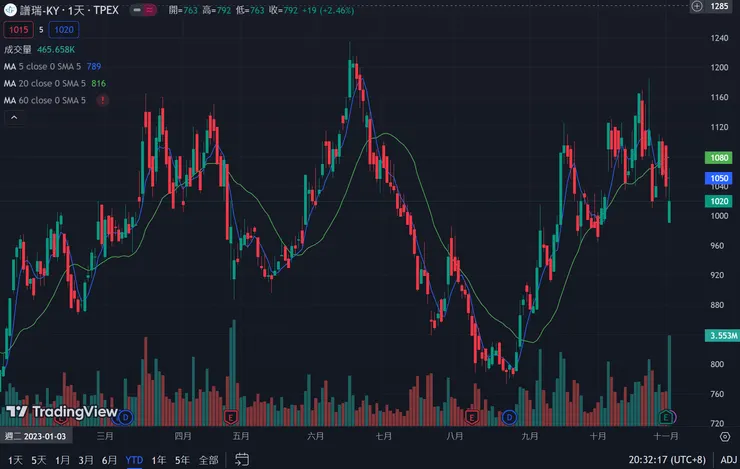
Task: Select the 5年 date range
Action: pyautogui.click(x=182, y=460)
